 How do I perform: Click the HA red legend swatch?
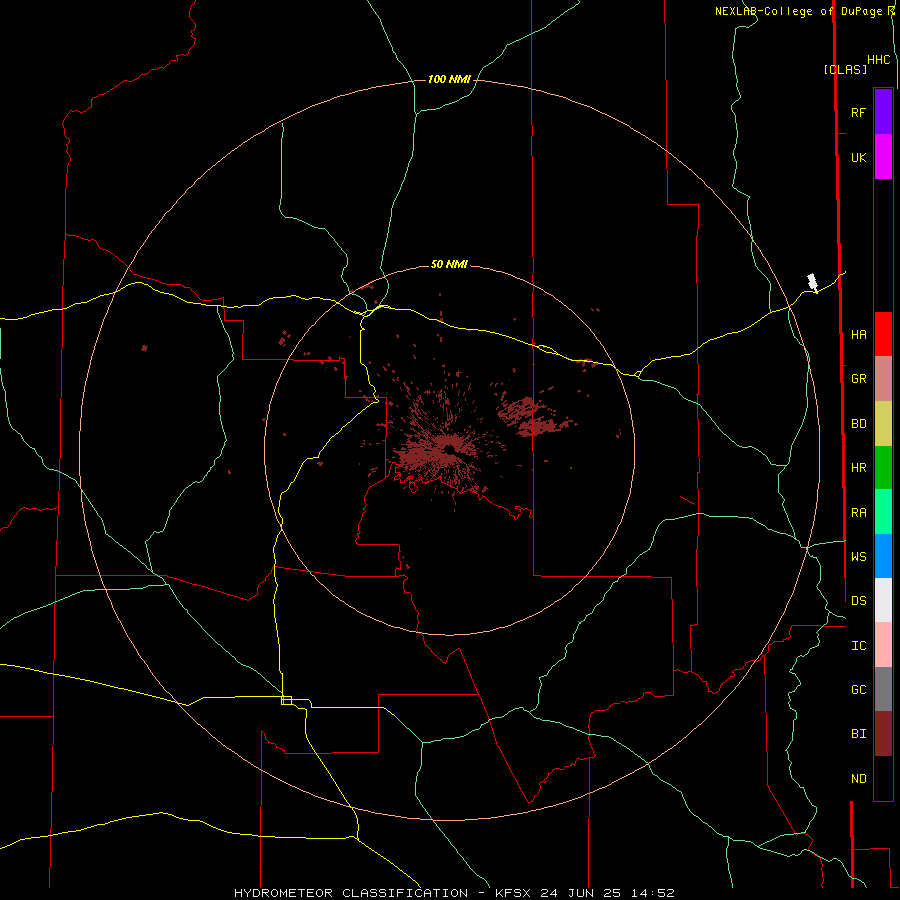tap(883, 334)
